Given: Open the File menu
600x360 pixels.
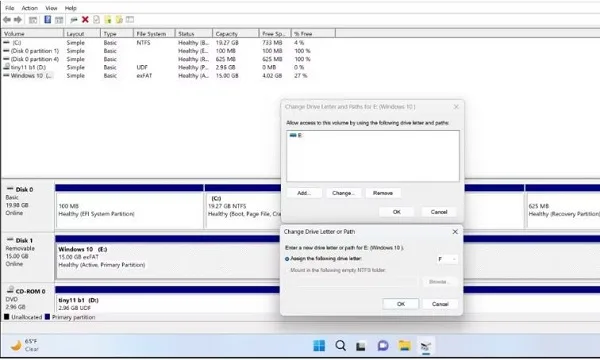Looking at the screenshot, I should 10,8.
